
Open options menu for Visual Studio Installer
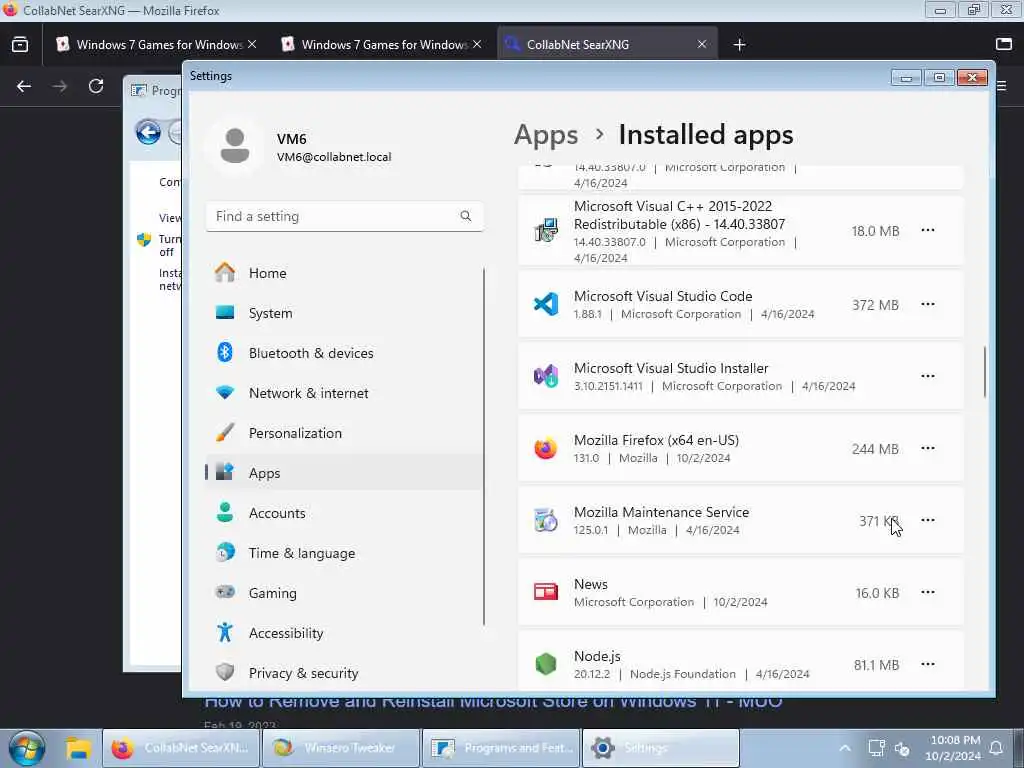click(927, 376)
